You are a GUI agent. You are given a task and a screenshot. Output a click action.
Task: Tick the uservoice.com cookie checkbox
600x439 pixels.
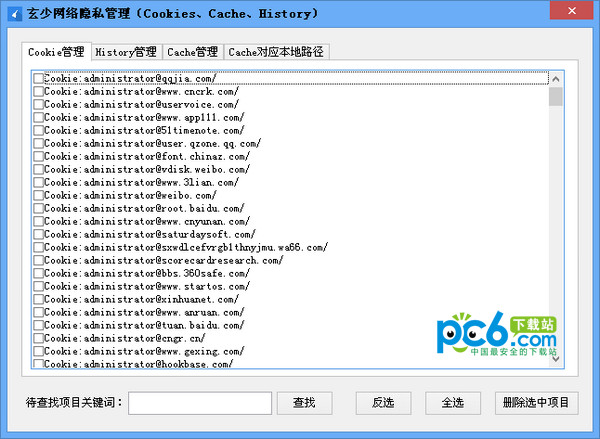[x=38, y=104]
